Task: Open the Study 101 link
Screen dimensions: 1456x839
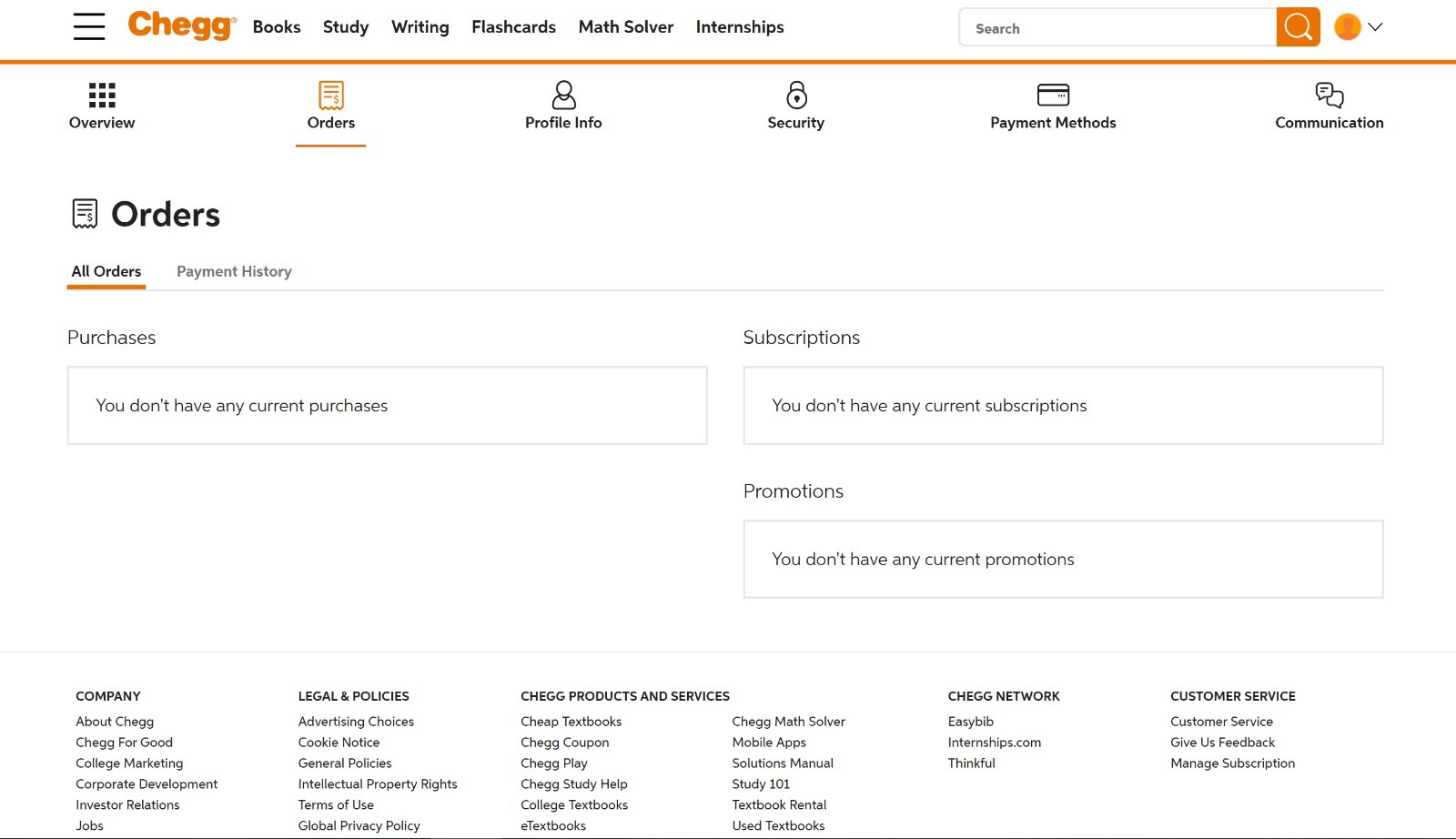Action: [x=761, y=784]
